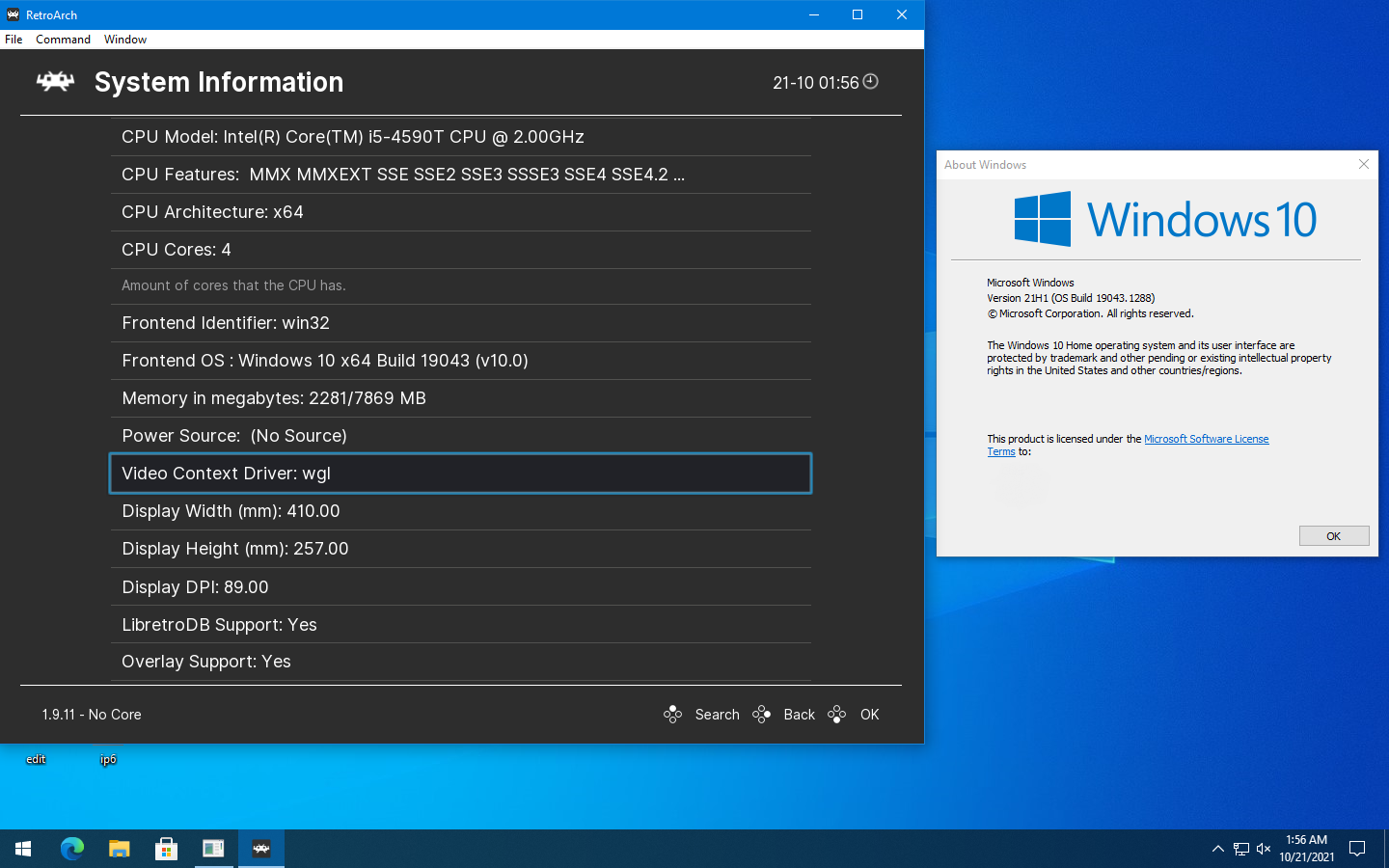Select the LibretroDB Support: Yes row
This screenshot has width=1389, height=868.
[461, 625]
